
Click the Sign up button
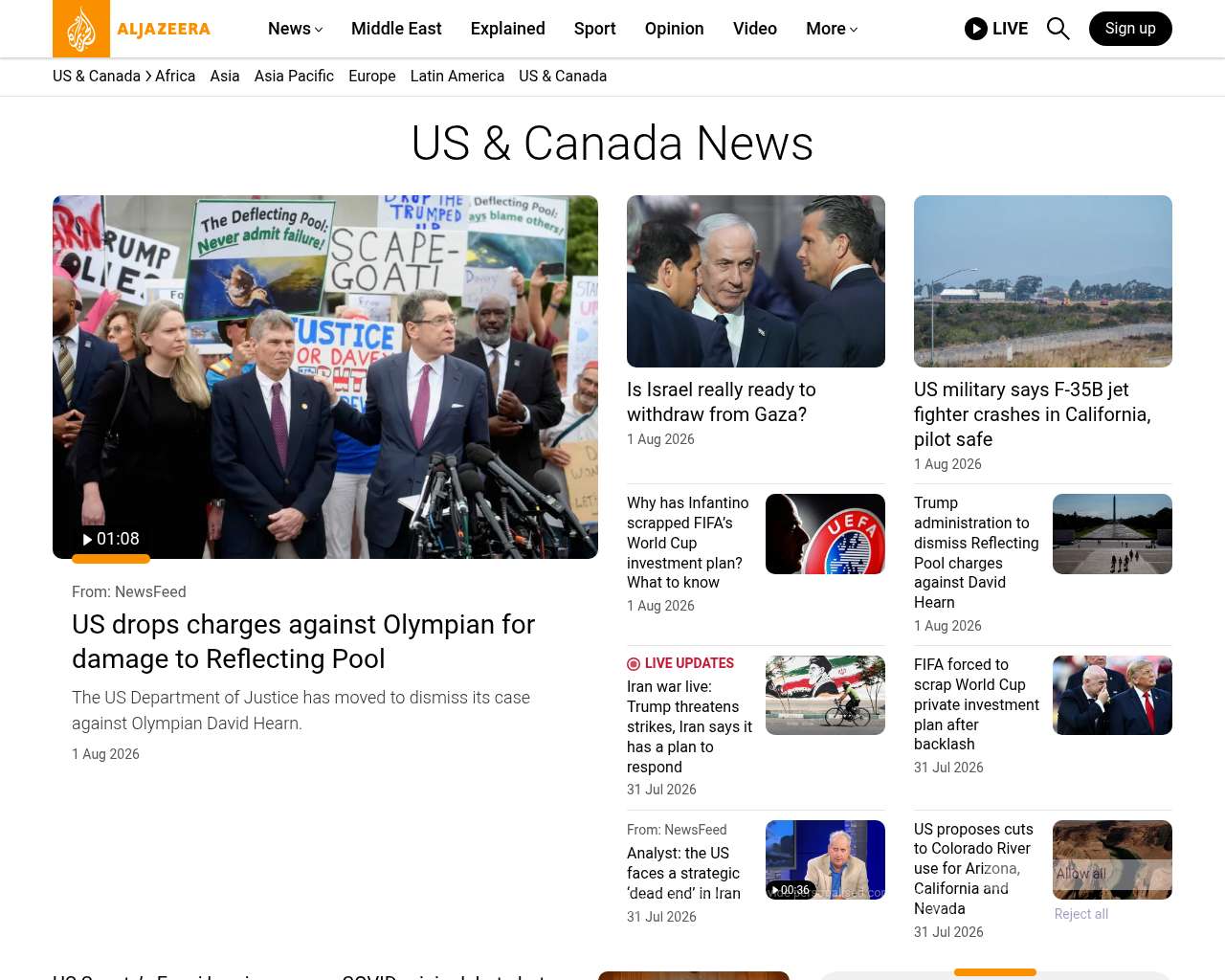point(1130,29)
